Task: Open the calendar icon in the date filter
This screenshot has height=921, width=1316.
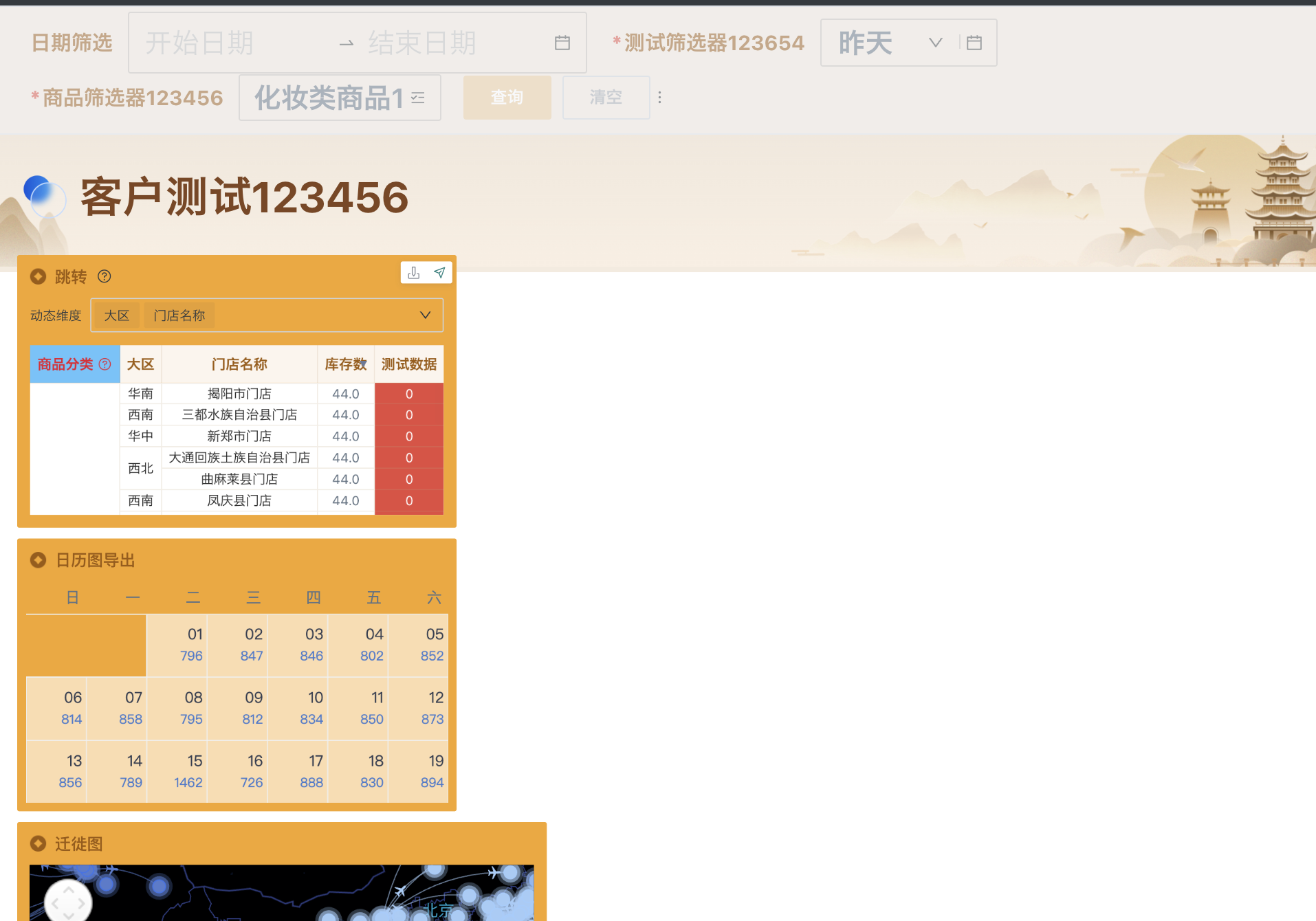Action: coord(562,42)
